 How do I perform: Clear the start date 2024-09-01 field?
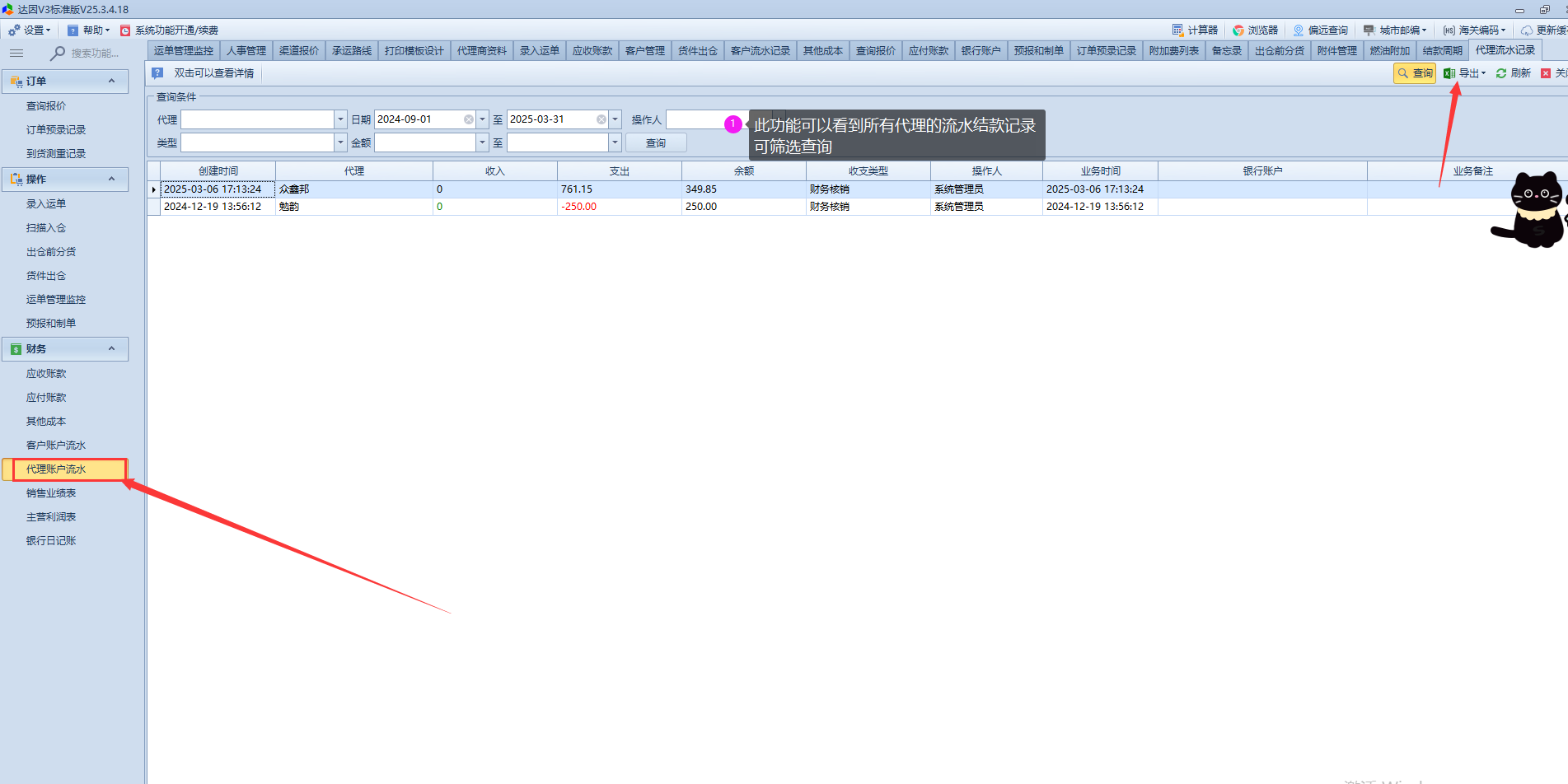pos(469,119)
